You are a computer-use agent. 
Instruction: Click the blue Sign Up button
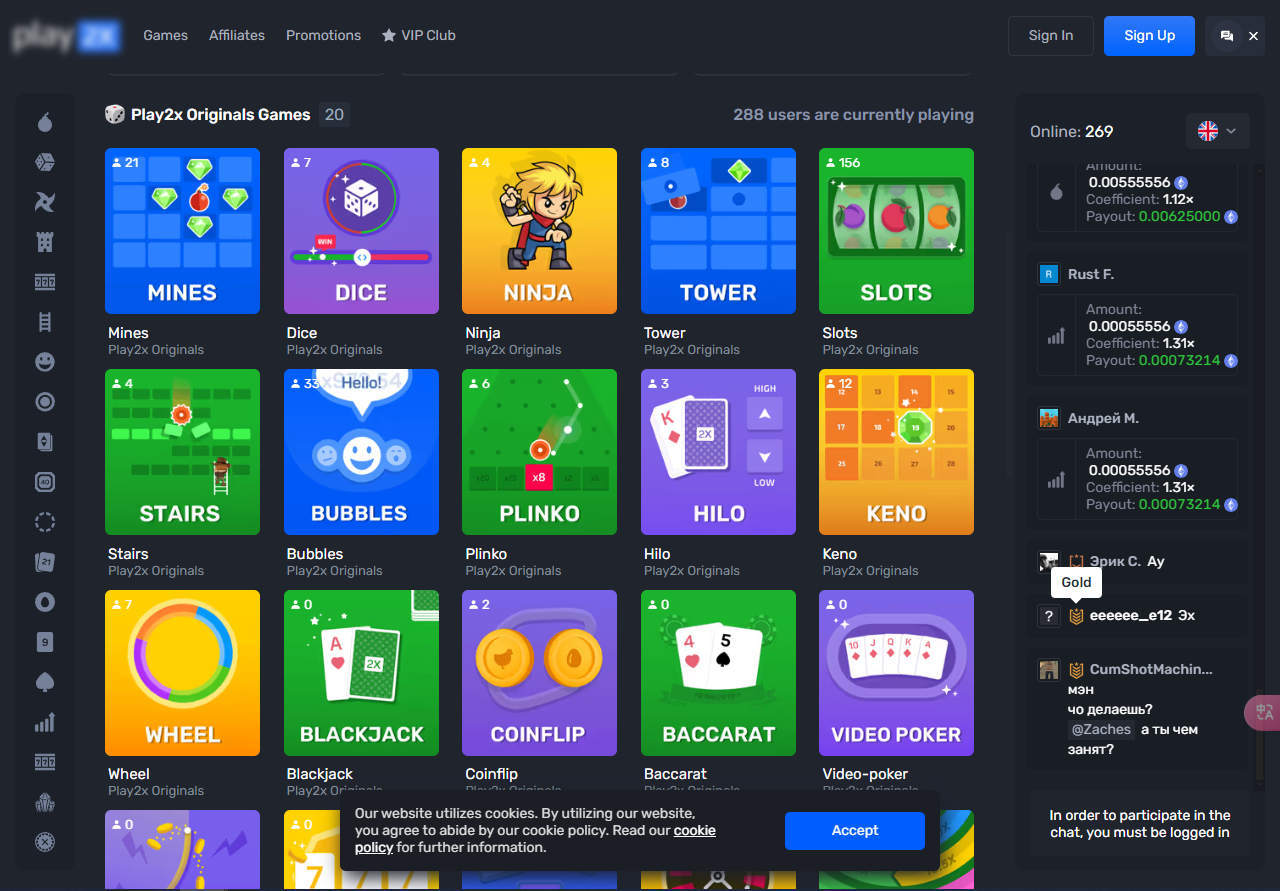click(1149, 35)
